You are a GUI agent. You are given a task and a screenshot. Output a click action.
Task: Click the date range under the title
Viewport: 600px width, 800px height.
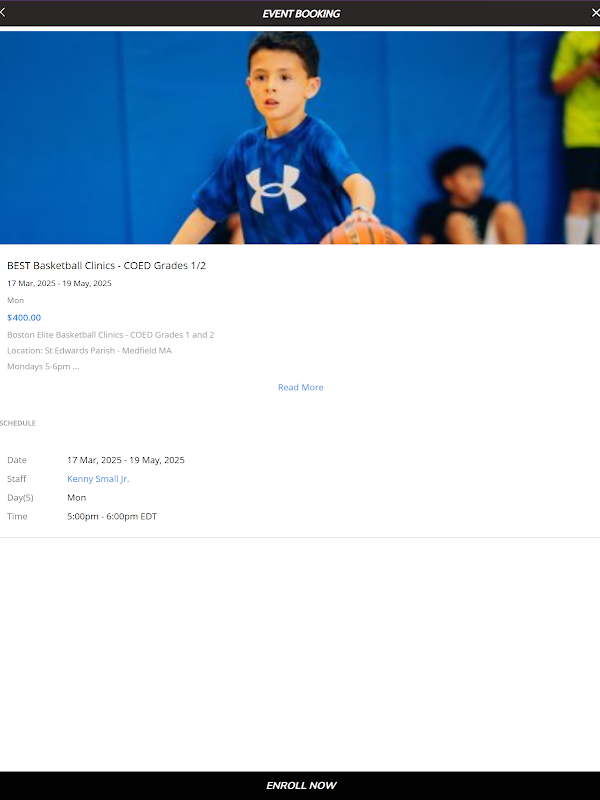click(x=59, y=283)
